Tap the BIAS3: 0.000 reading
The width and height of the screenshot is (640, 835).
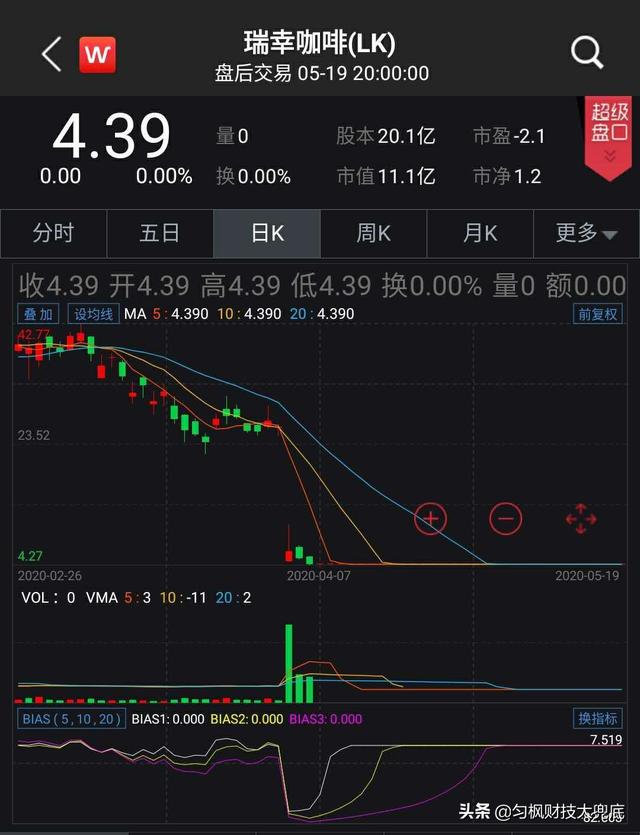pyautogui.click(x=325, y=719)
